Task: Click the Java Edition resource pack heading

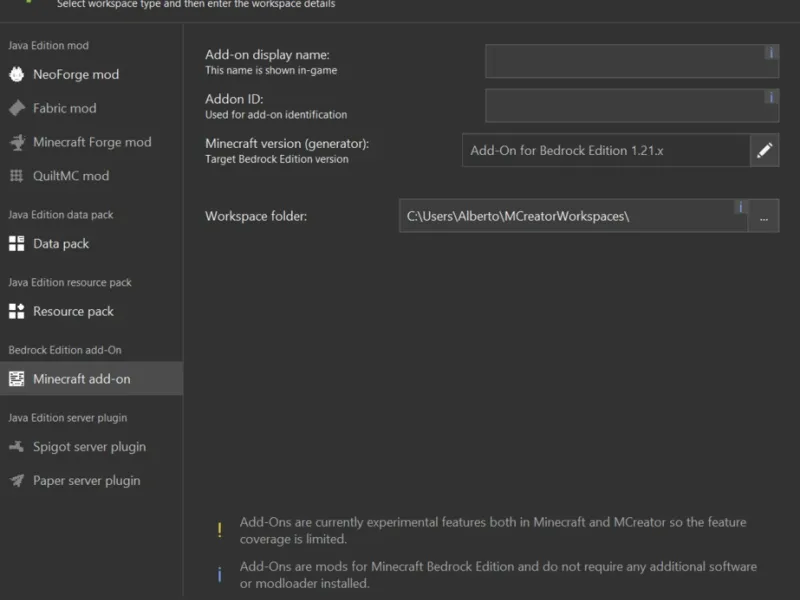Action: [70, 283]
